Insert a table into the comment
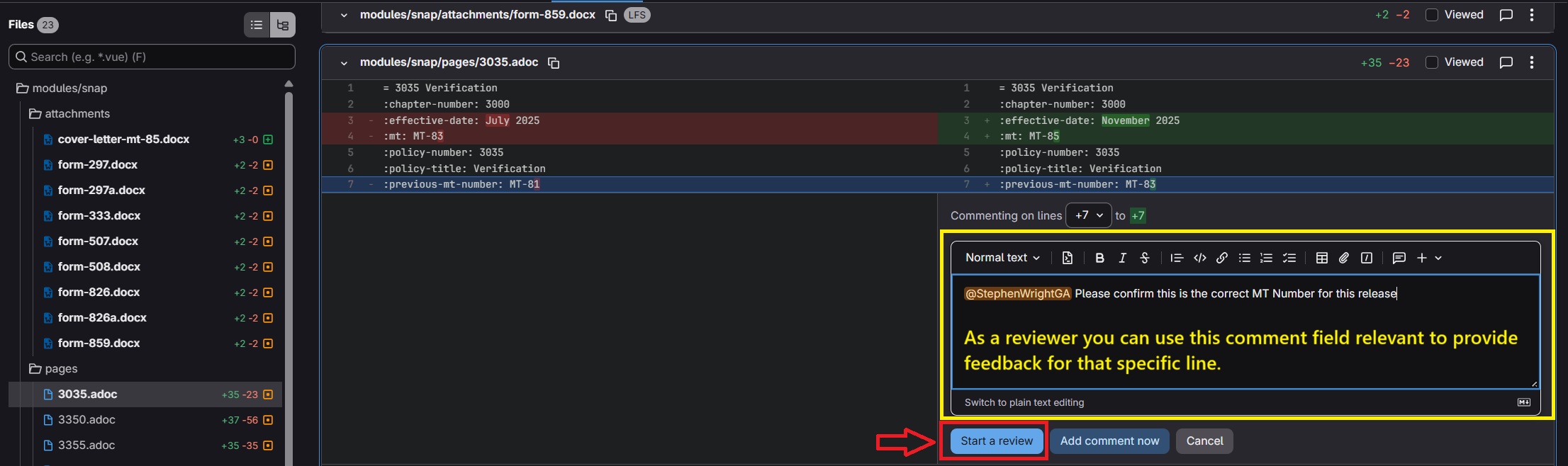This screenshot has width=1568, height=466. tap(1321, 258)
